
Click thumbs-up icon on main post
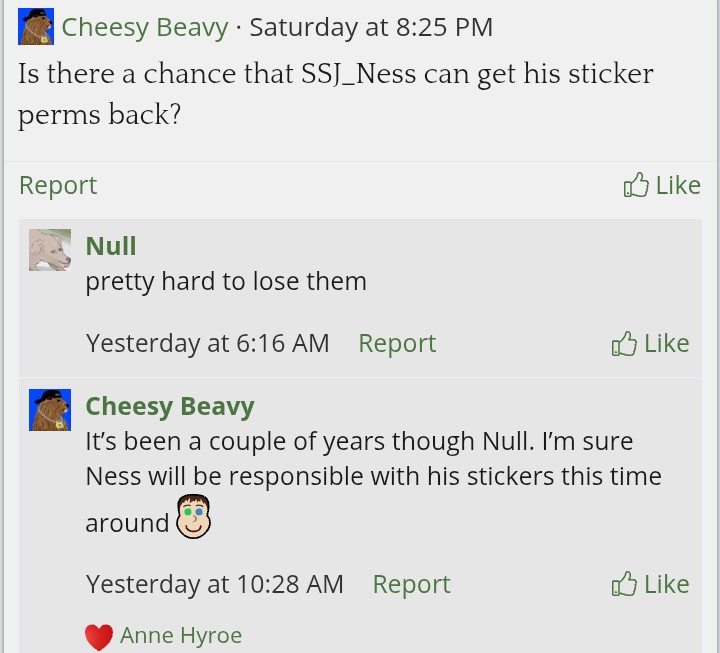pos(636,185)
